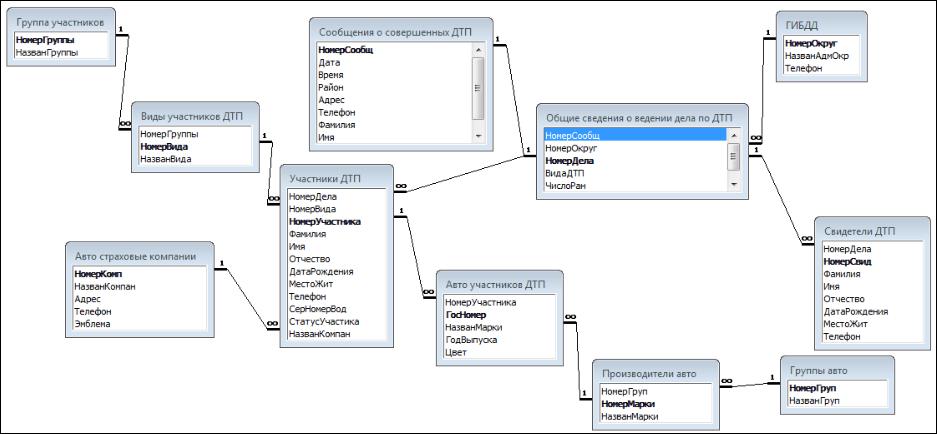Select Сообщения о совершенных ДТП table title

click(396, 32)
